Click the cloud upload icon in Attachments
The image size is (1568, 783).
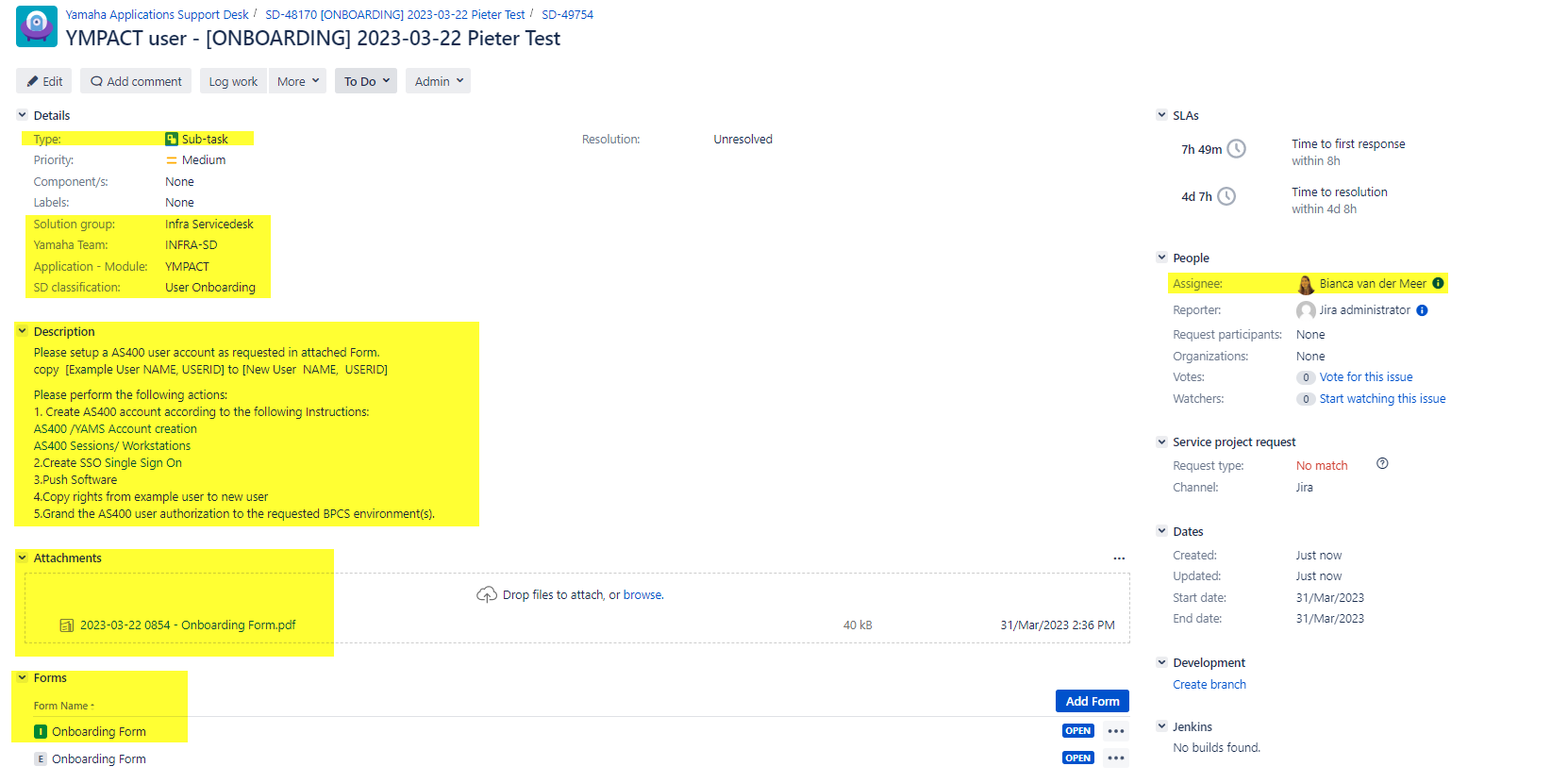point(487,594)
